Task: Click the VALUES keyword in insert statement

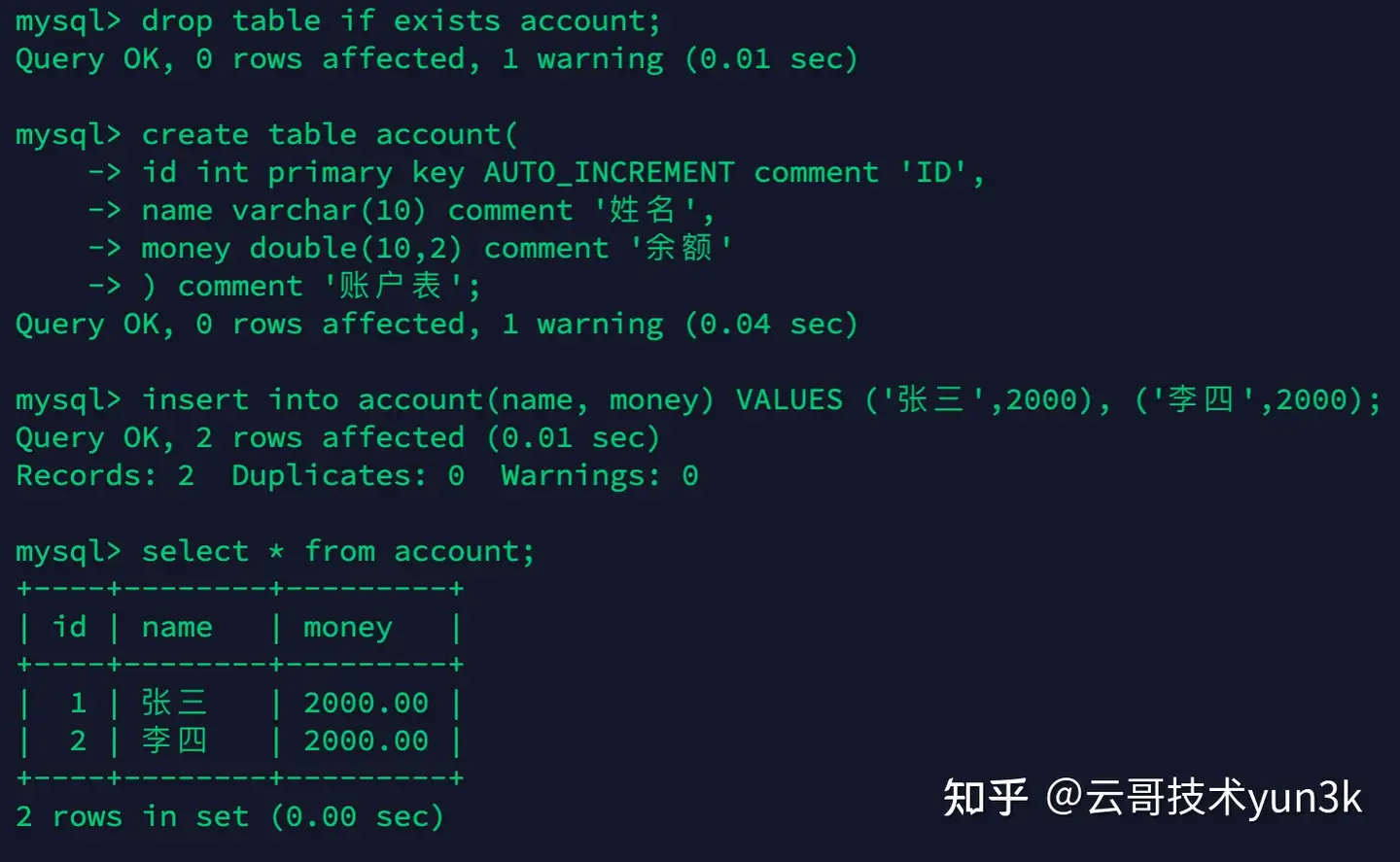Action: click(x=788, y=399)
